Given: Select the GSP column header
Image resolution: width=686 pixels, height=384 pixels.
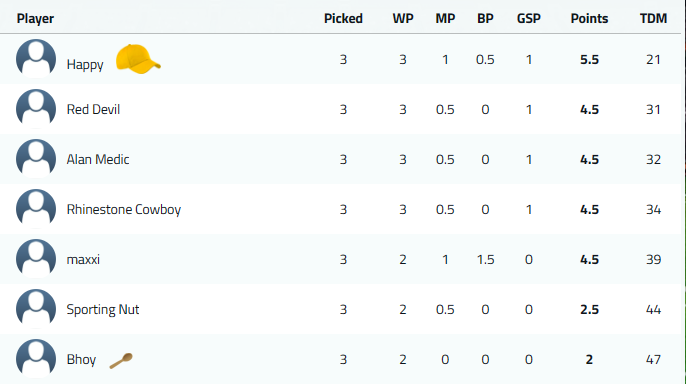Looking at the screenshot, I should tap(529, 18).
